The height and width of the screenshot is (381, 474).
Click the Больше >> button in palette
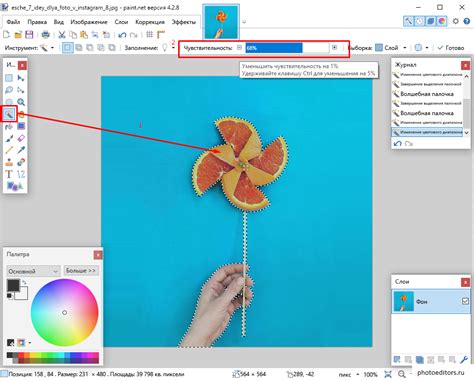coord(81,270)
